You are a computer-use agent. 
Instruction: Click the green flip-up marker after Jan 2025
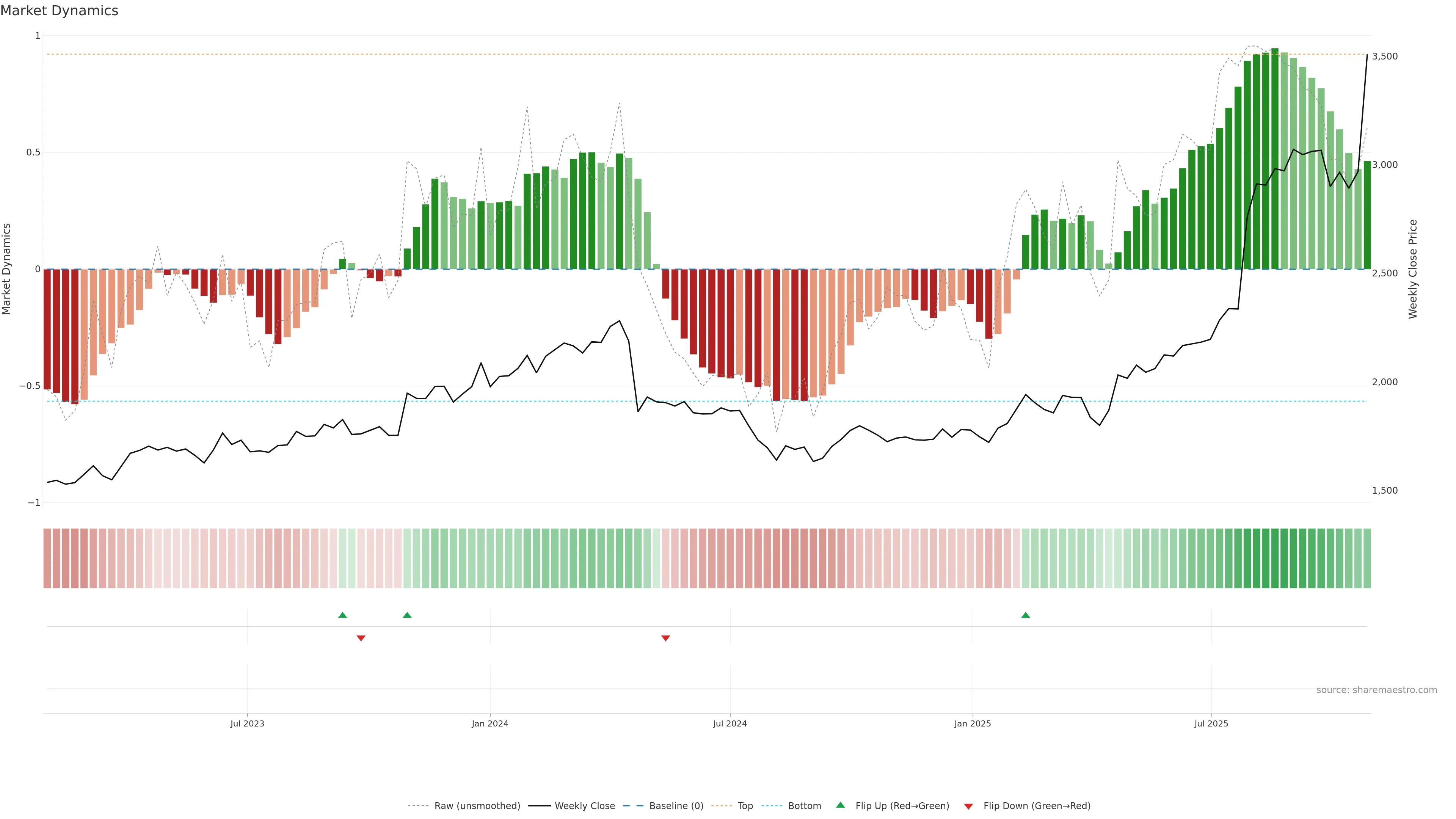pyautogui.click(x=1025, y=615)
